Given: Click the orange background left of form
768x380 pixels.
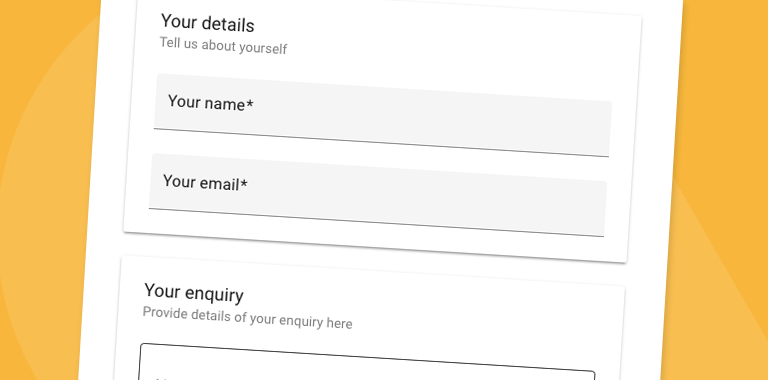Looking at the screenshot, I should pyautogui.click(x=44, y=196).
